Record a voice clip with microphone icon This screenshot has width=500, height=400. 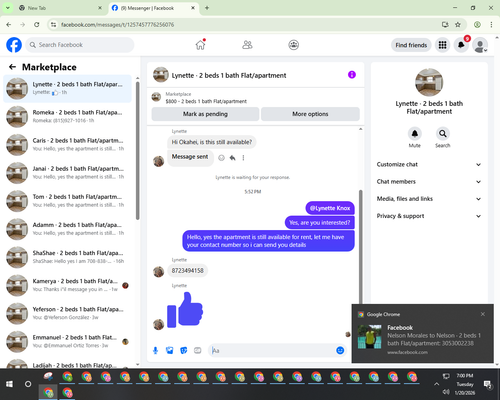155,350
